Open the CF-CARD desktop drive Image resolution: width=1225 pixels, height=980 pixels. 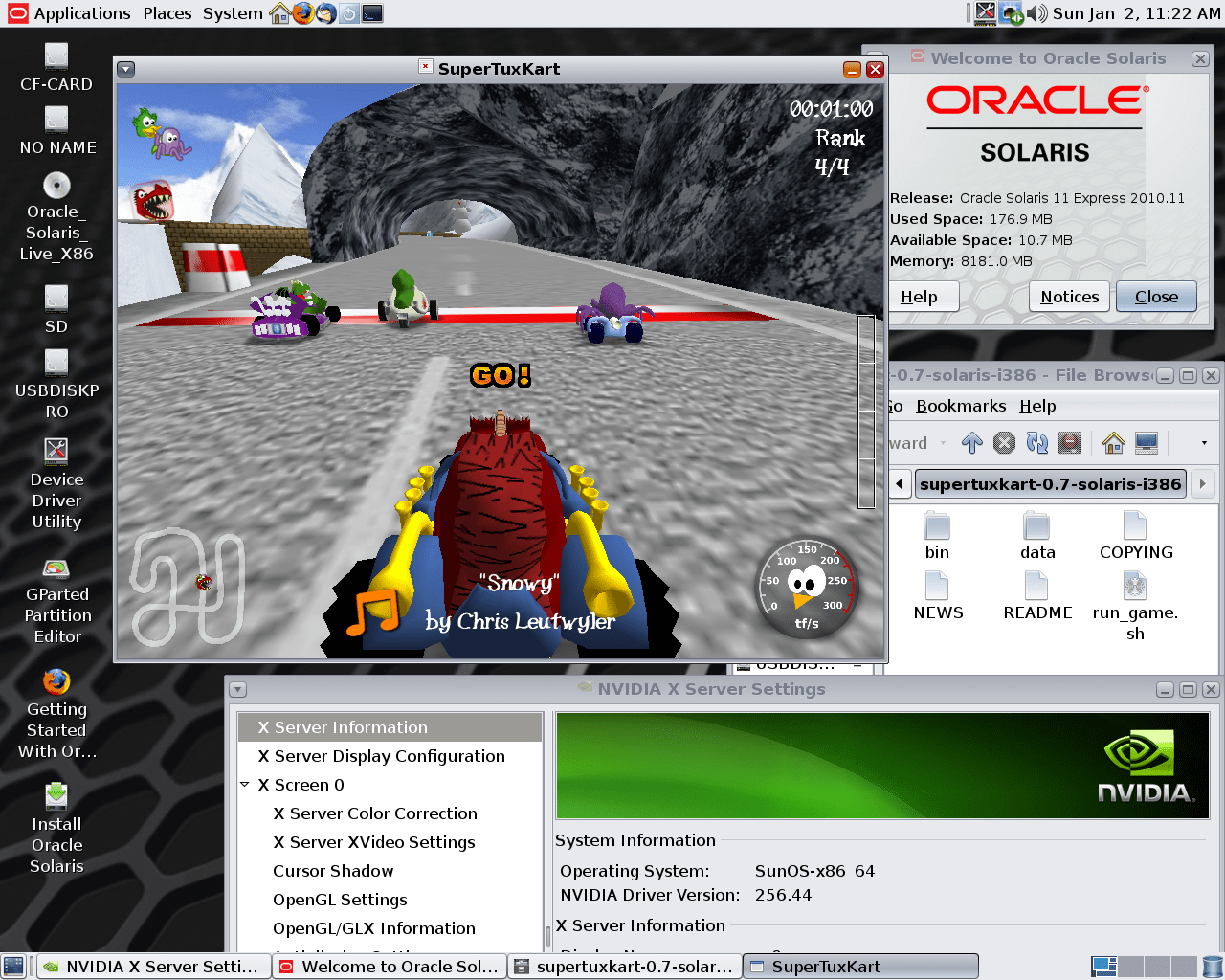pyautogui.click(x=56, y=67)
